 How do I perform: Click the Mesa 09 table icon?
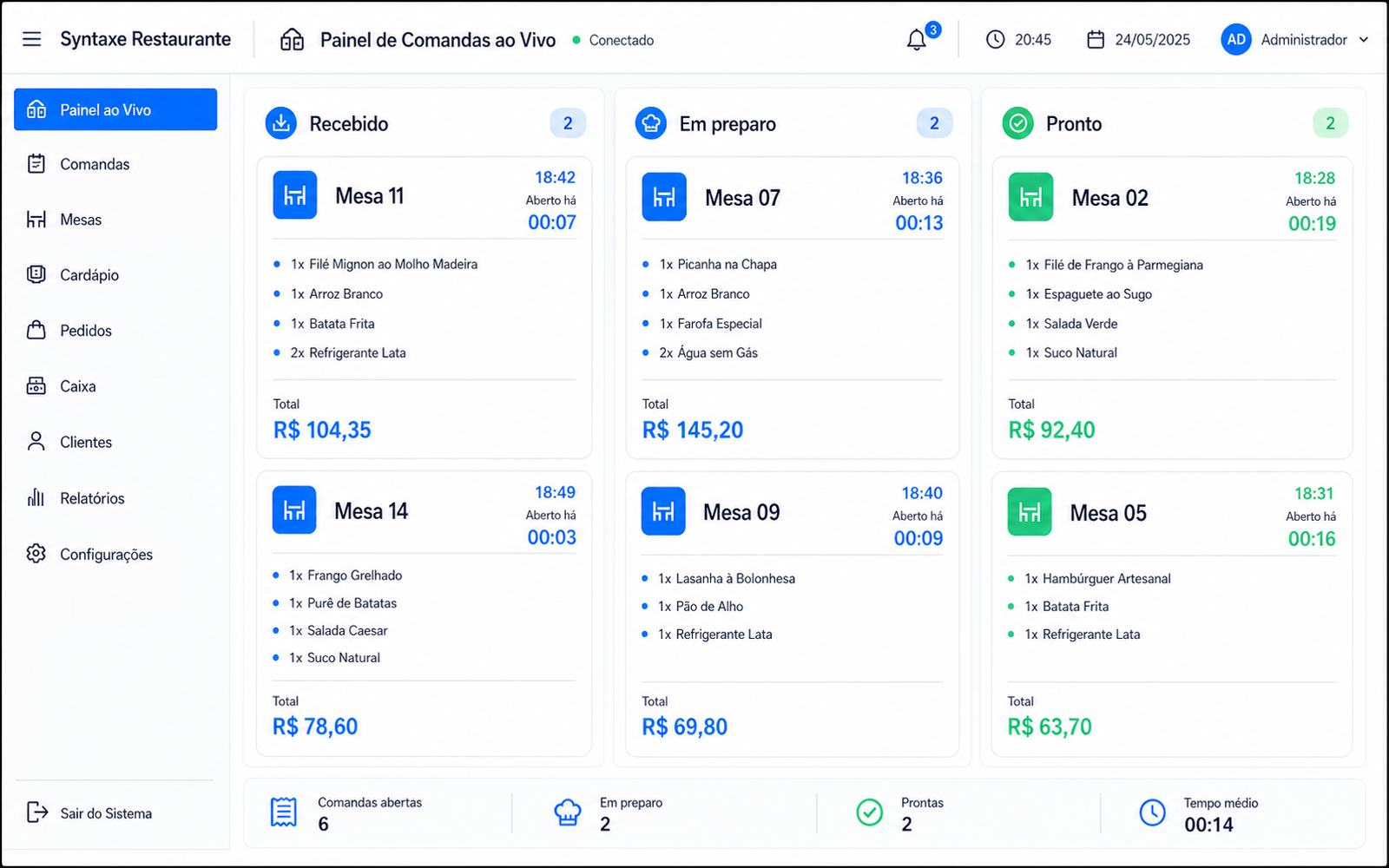click(663, 512)
